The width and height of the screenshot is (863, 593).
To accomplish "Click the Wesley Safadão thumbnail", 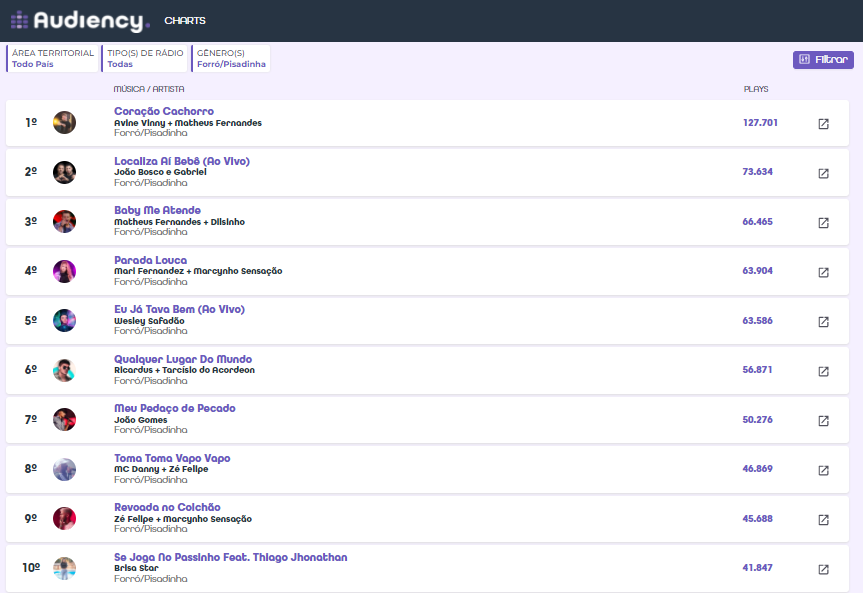I will tap(64, 320).
